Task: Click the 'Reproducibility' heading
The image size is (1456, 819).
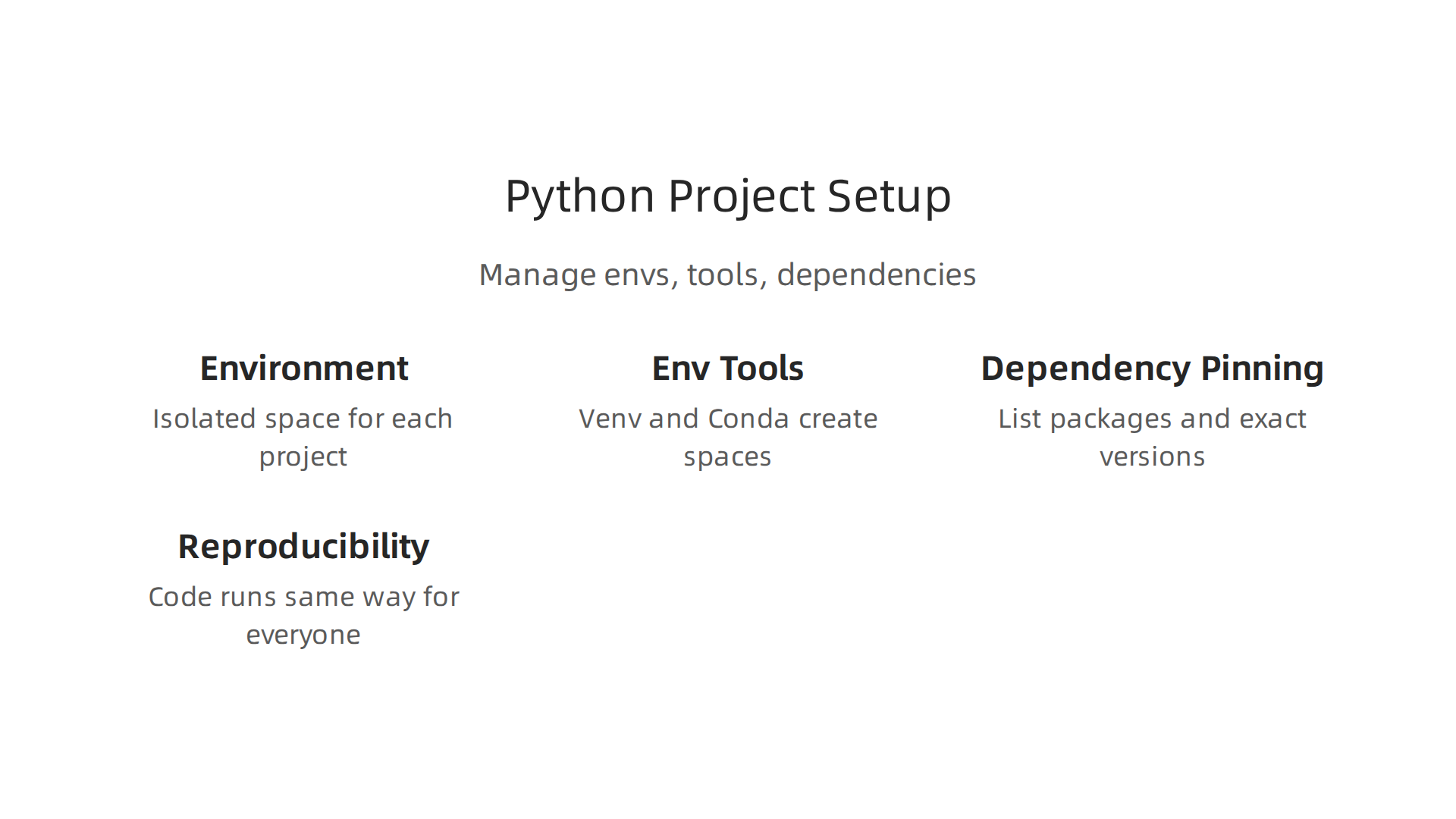Action: (x=303, y=548)
